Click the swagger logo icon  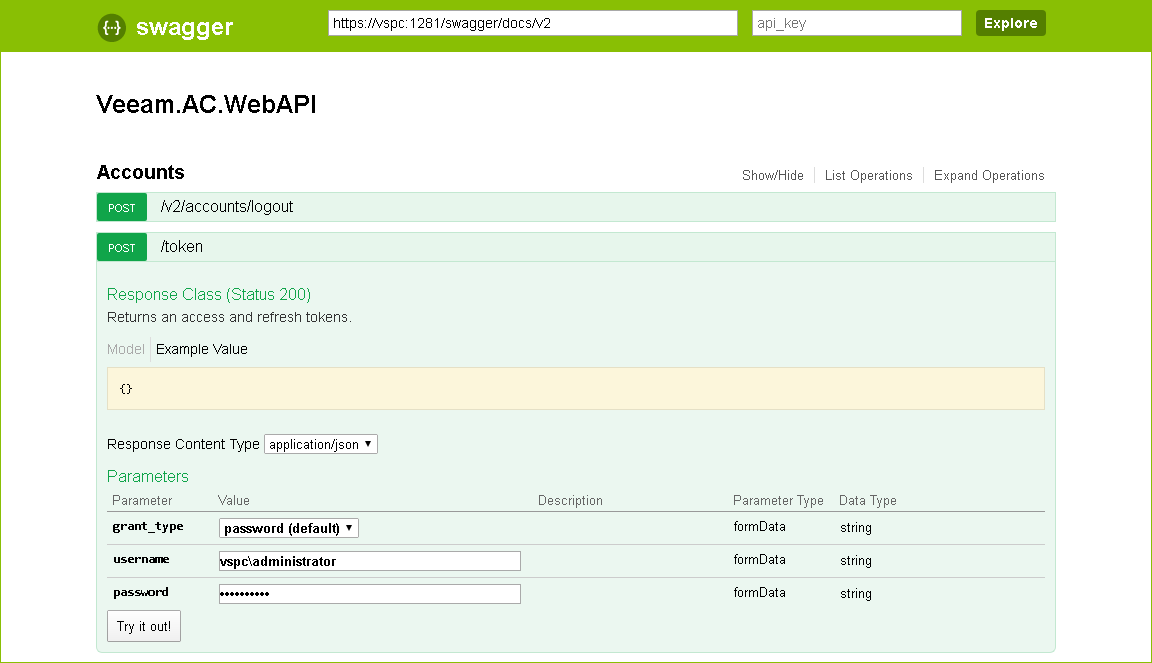tap(112, 28)
